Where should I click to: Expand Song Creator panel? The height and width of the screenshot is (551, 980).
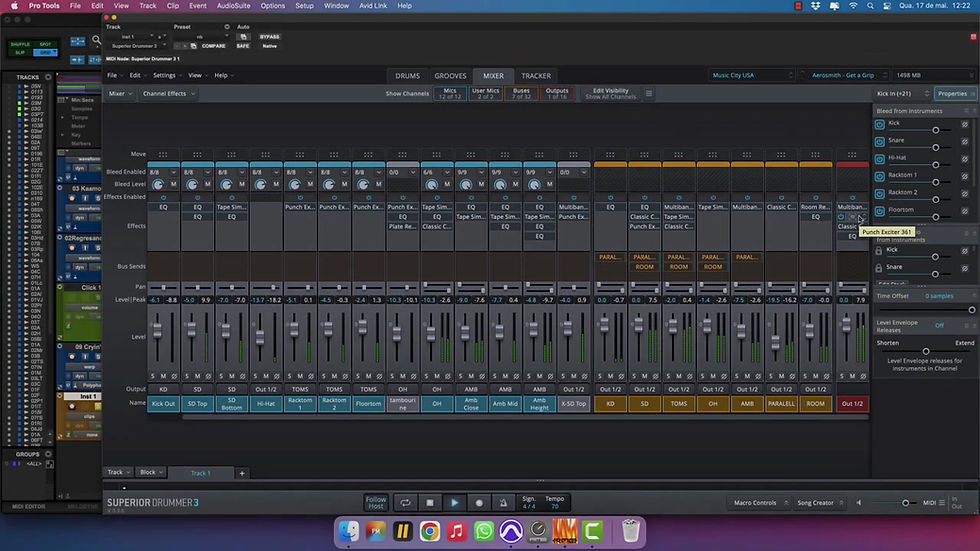(x=820, y=503)
